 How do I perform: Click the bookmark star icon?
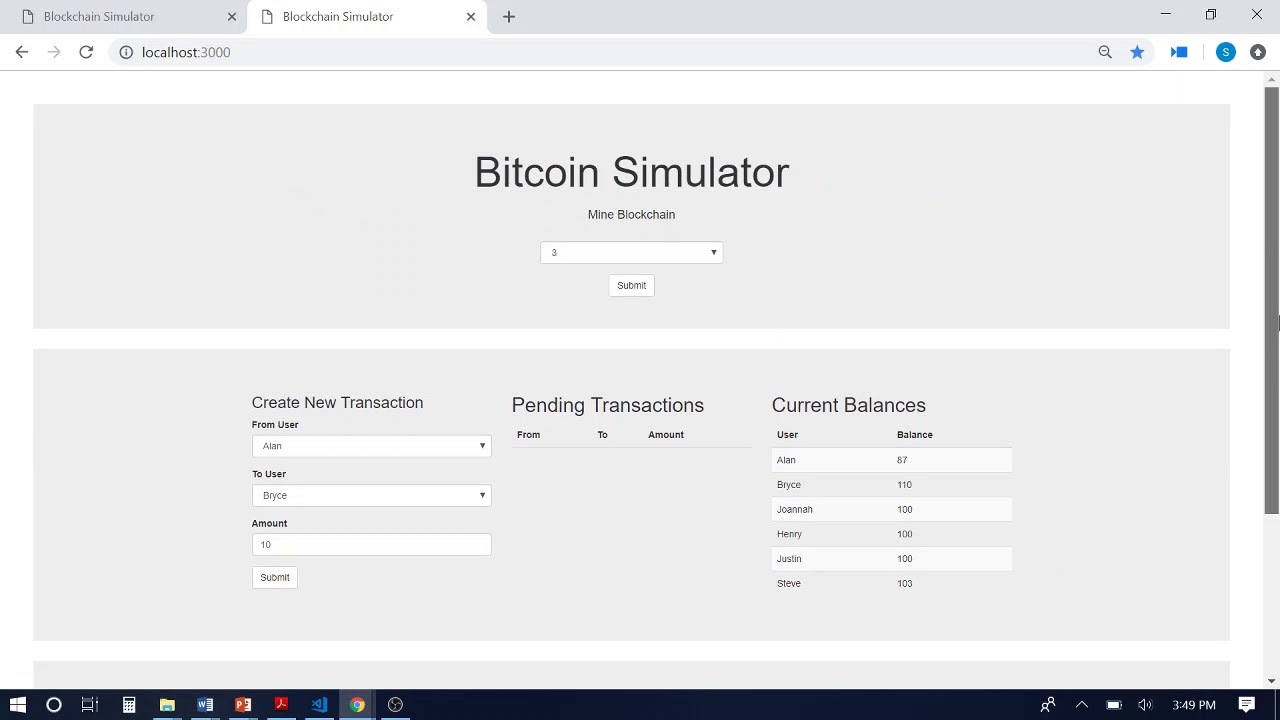[1137, 52]
